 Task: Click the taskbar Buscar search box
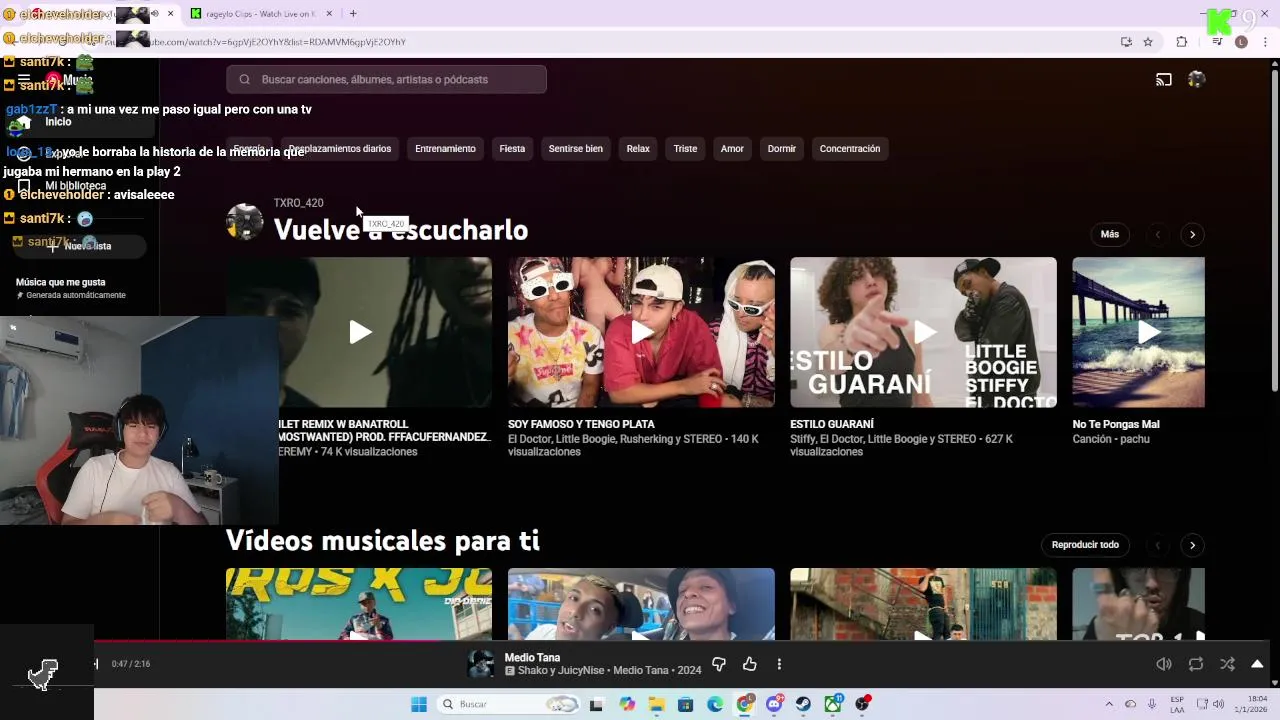coord(506,704)
